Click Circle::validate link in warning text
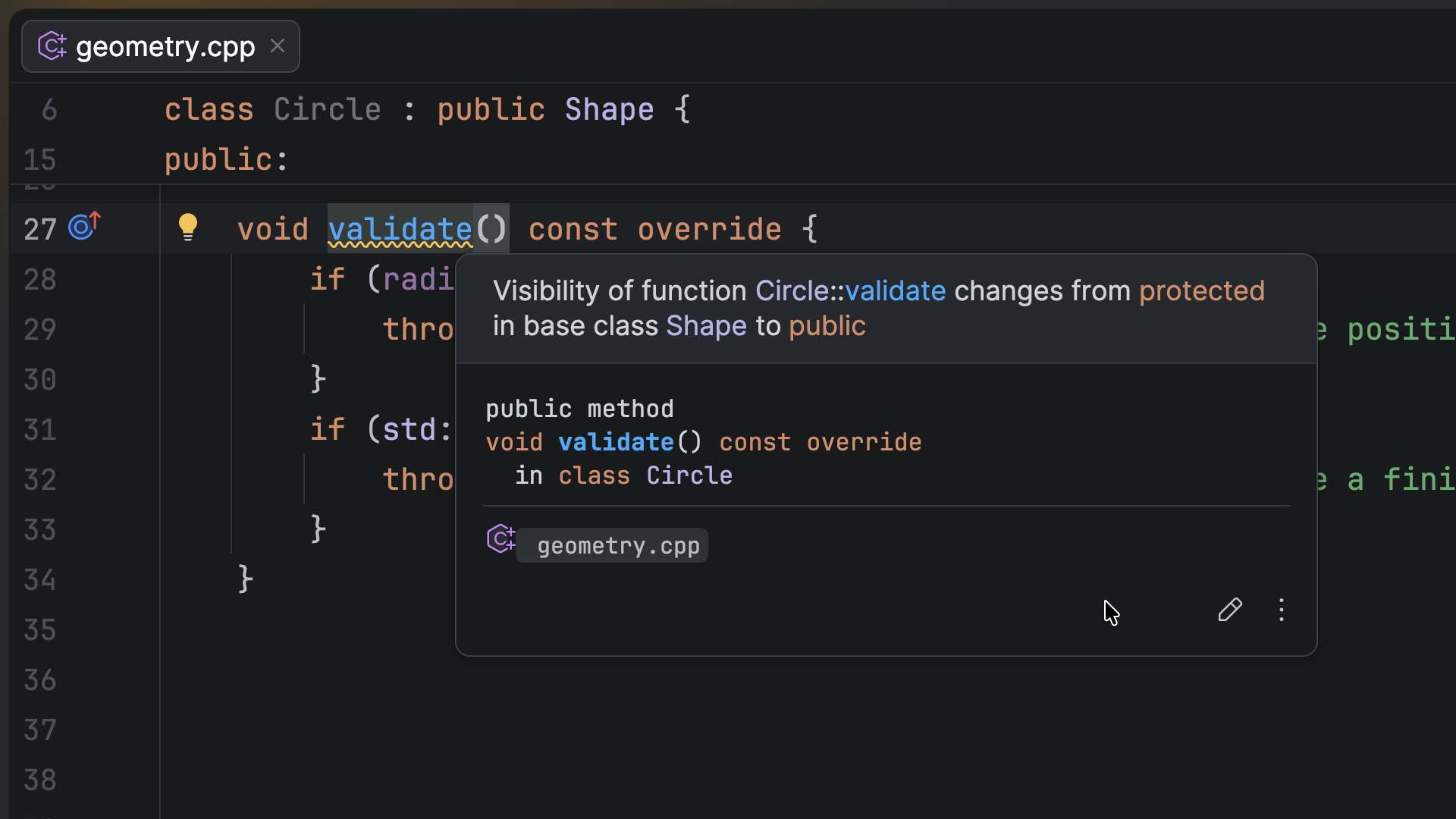Image resolution: width=1456 pixels, height=819 pixels. (x=850, y=291)
